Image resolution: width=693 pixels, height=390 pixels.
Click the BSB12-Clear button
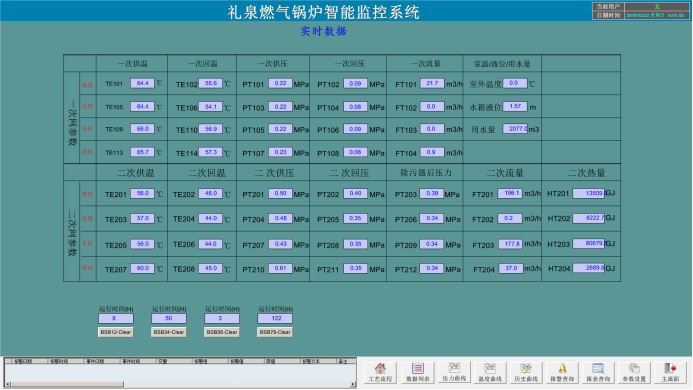point(116,332)
